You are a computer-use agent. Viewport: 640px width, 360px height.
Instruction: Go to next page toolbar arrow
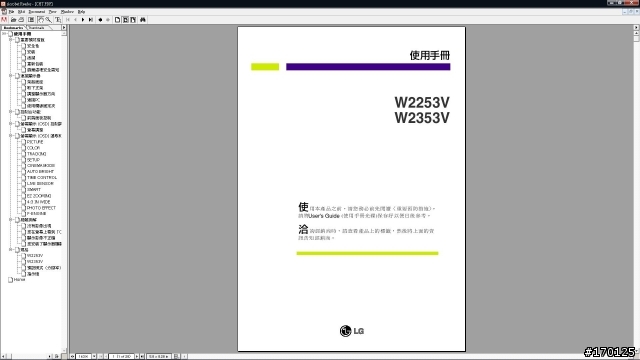(x=83, y=20)
